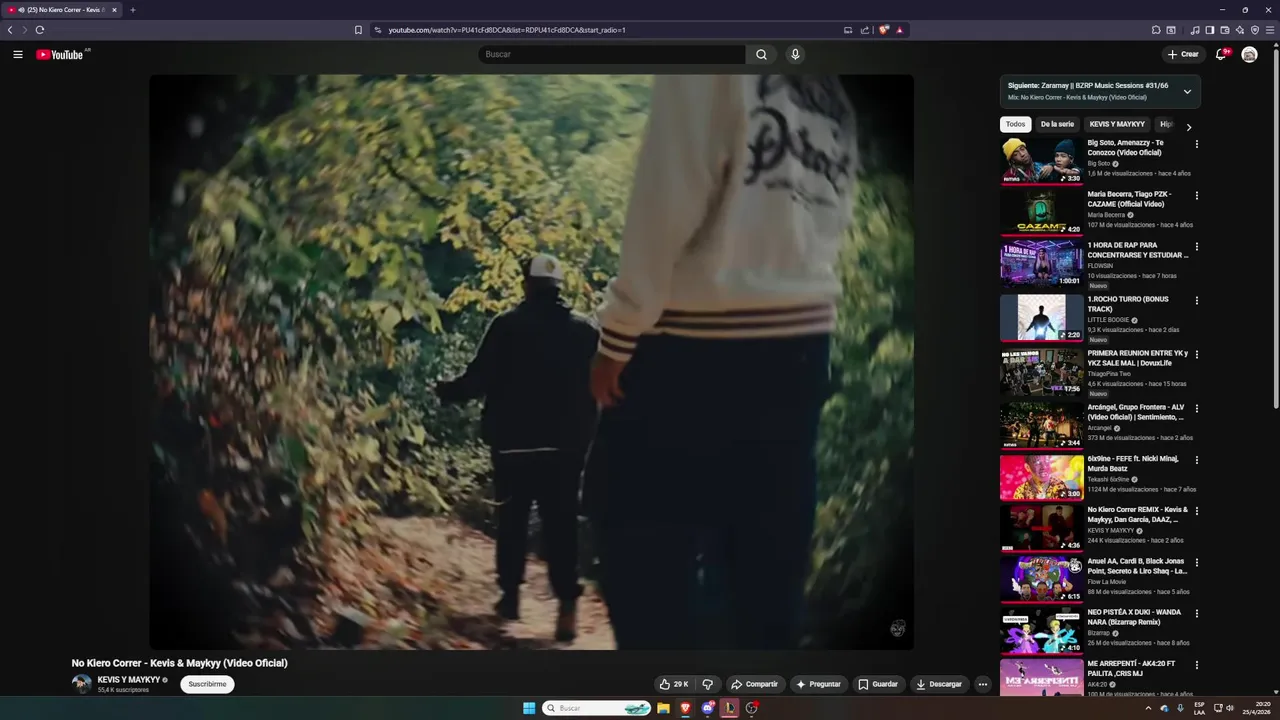Open options for 6ix9ine FEFE video
The image size is (1280, 720).
(x=1196, y=460)
